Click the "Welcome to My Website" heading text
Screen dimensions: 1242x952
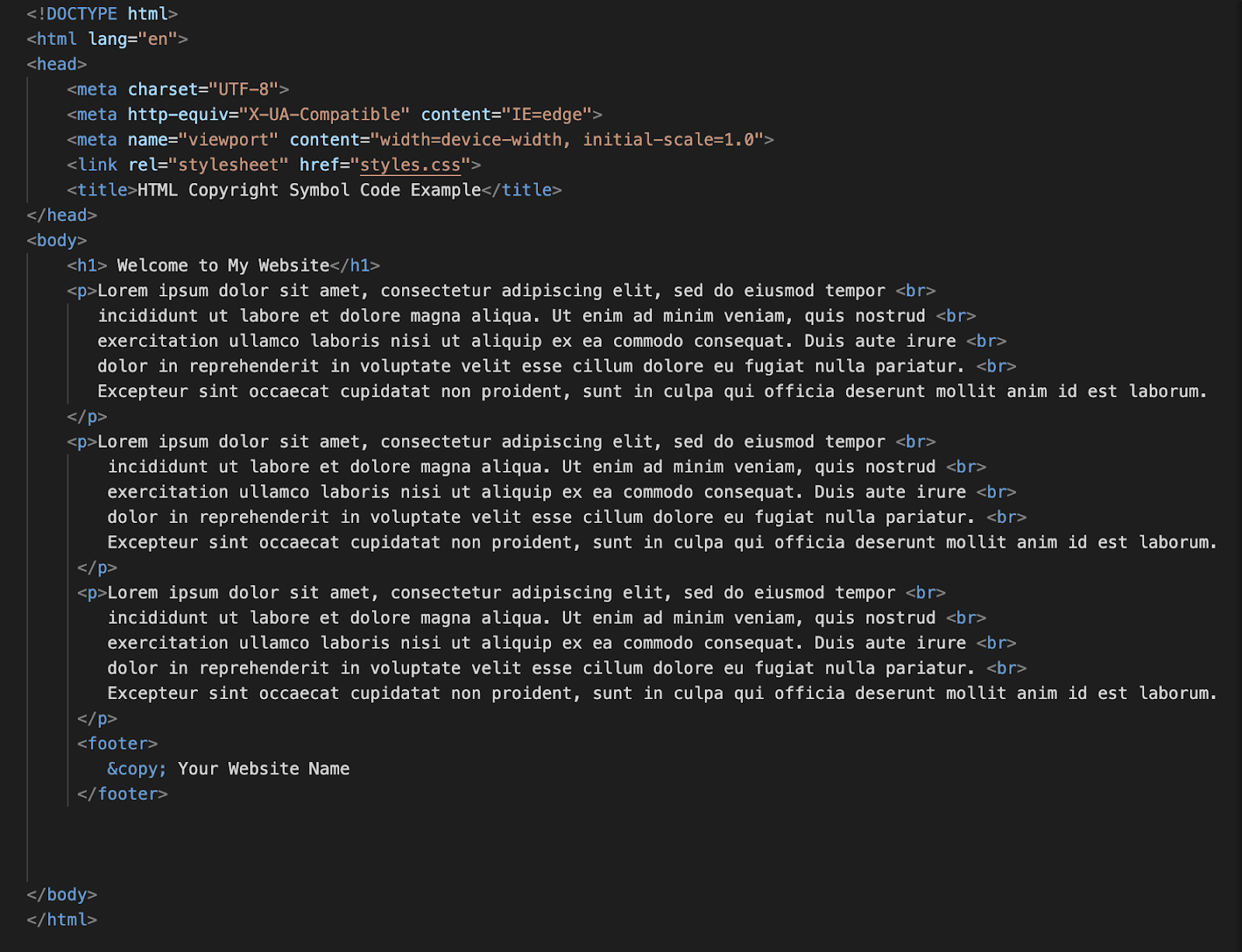(224, 265)
